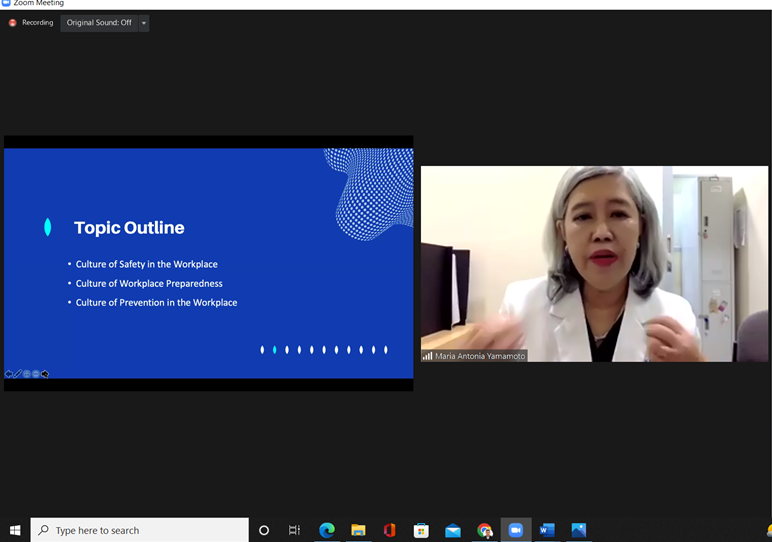Open the Mail app from the taskbar

tap(452, 530)
